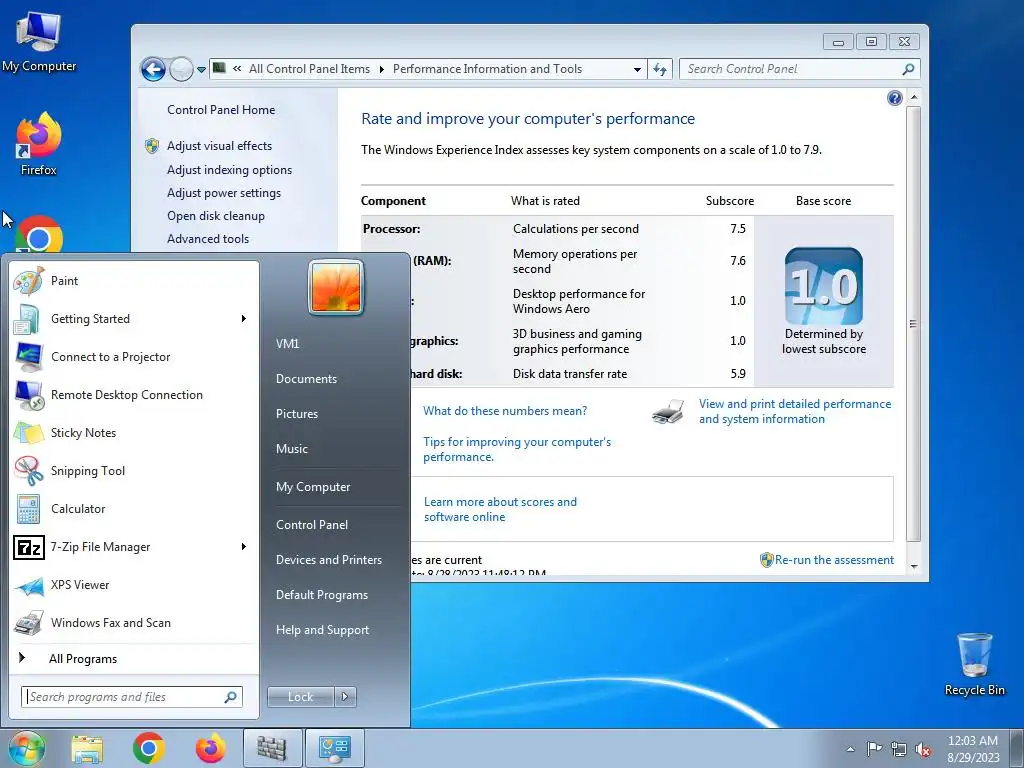
Task: Show hidden tray icons arrow
Action: (850, 749)
